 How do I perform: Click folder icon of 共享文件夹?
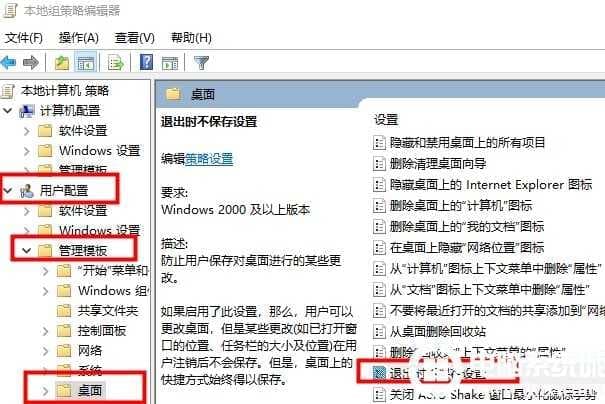pyautogui.click(x=64, y=311)
